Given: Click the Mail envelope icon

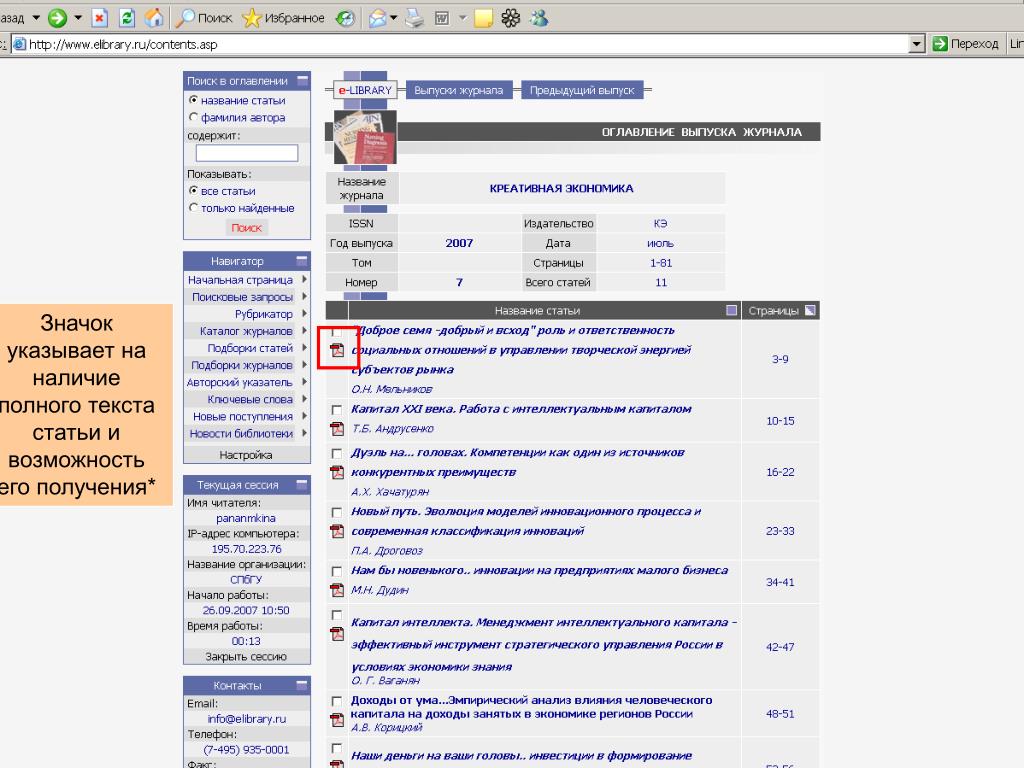Looking at the screenshot, I should click(377, 18).
